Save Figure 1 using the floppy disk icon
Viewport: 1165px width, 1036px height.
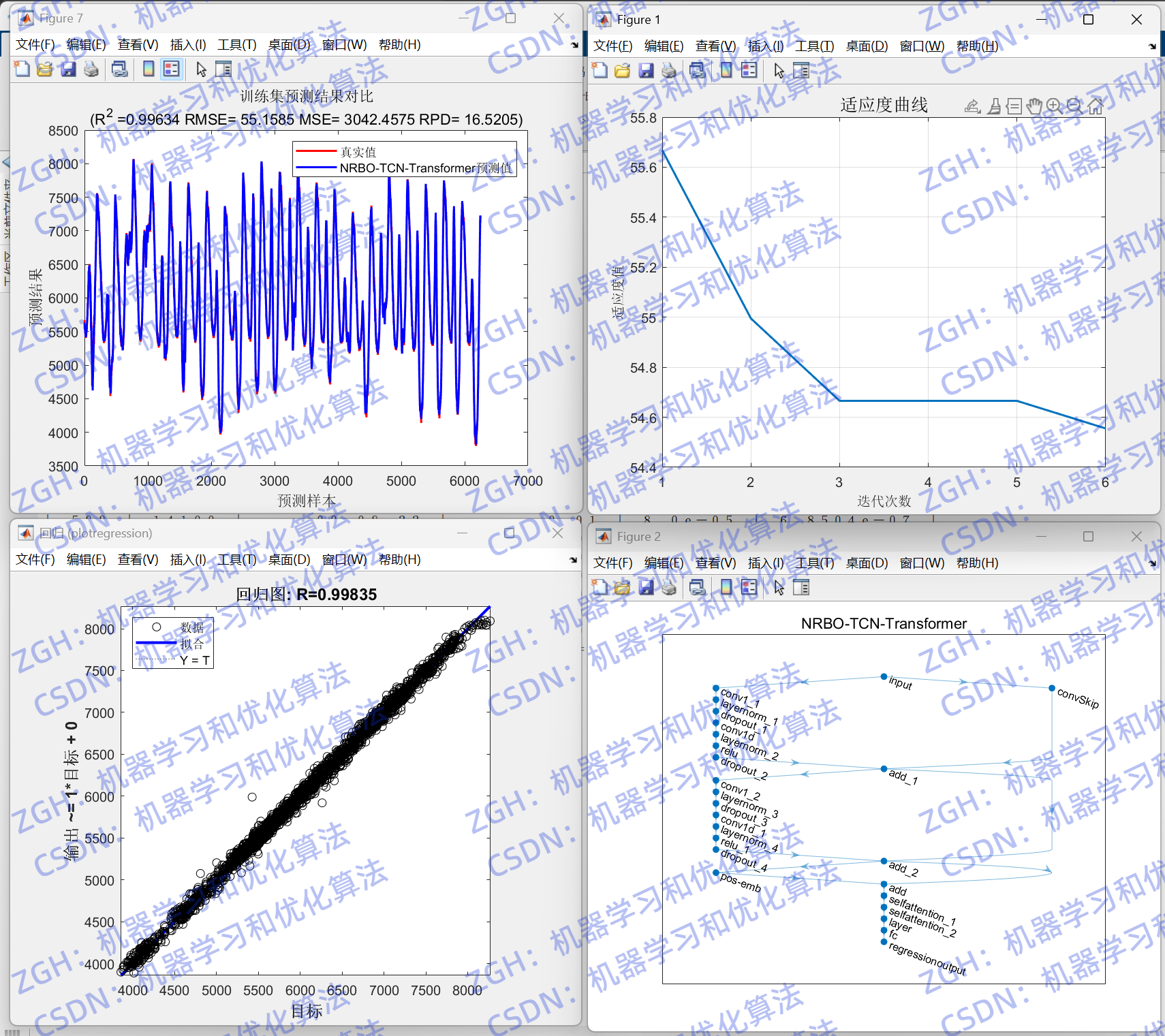coord(646,70)
